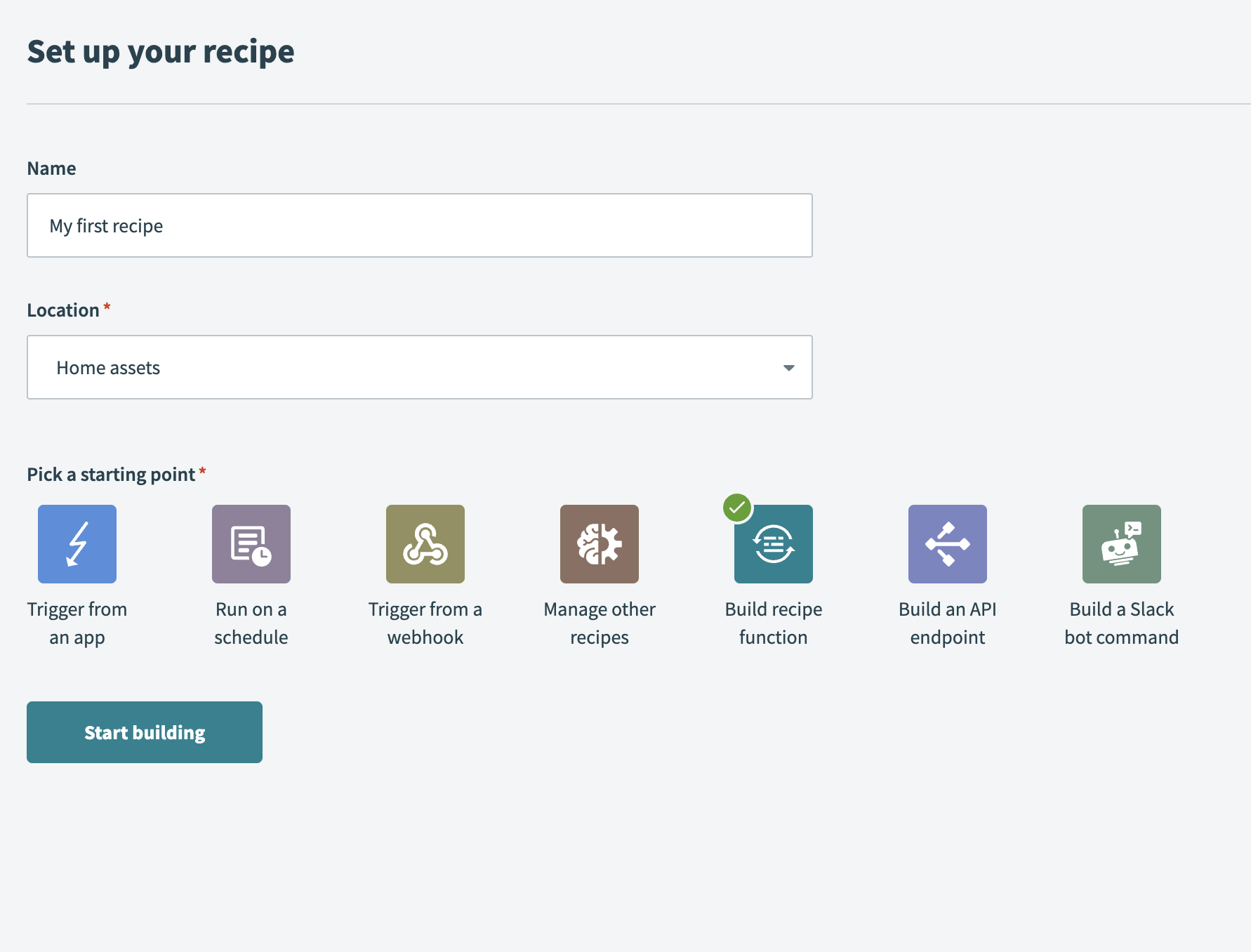
Task: Select the Manage other recipes icon
Action: [x=599, y=543]
